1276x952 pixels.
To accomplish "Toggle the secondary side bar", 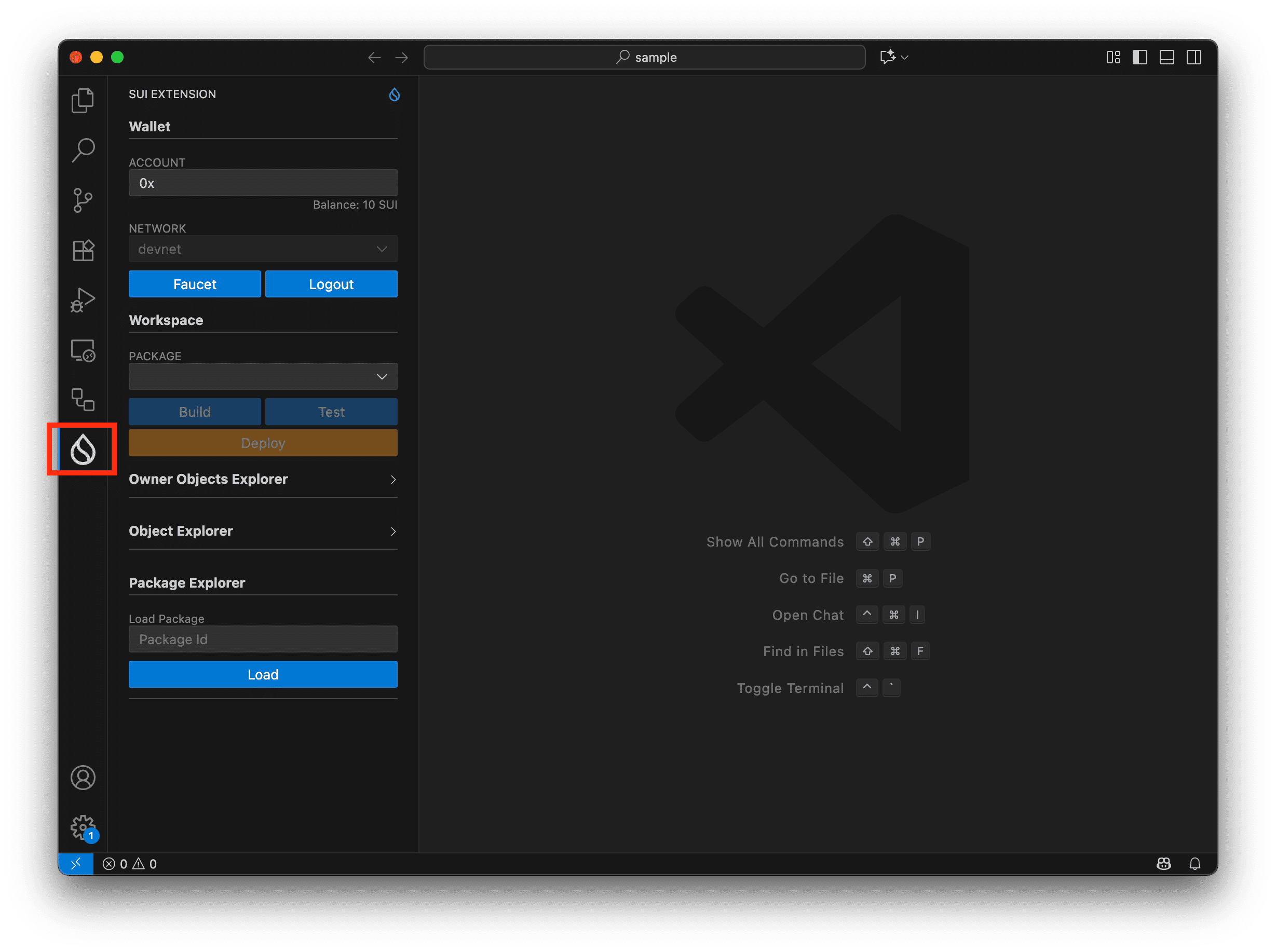I will (x=1193, y=57).
